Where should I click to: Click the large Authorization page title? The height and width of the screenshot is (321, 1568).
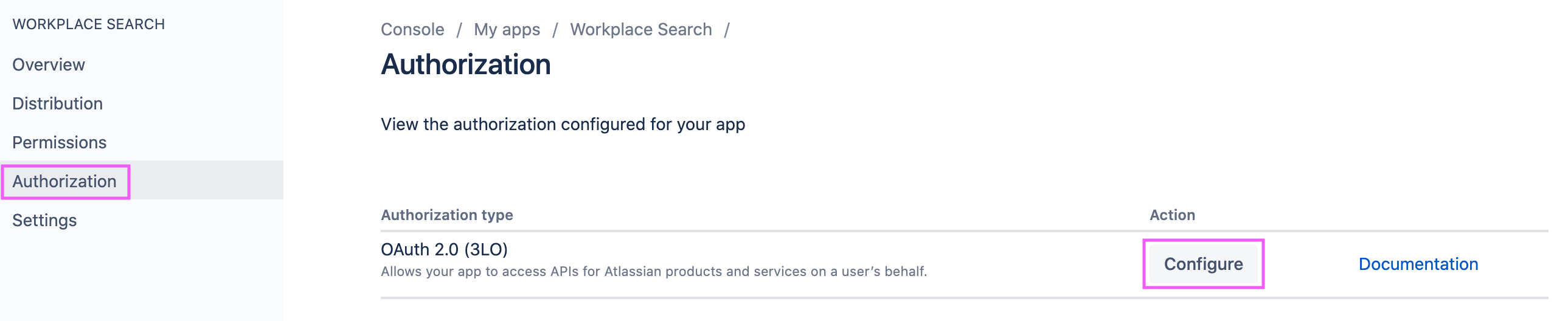coord(466,64)
